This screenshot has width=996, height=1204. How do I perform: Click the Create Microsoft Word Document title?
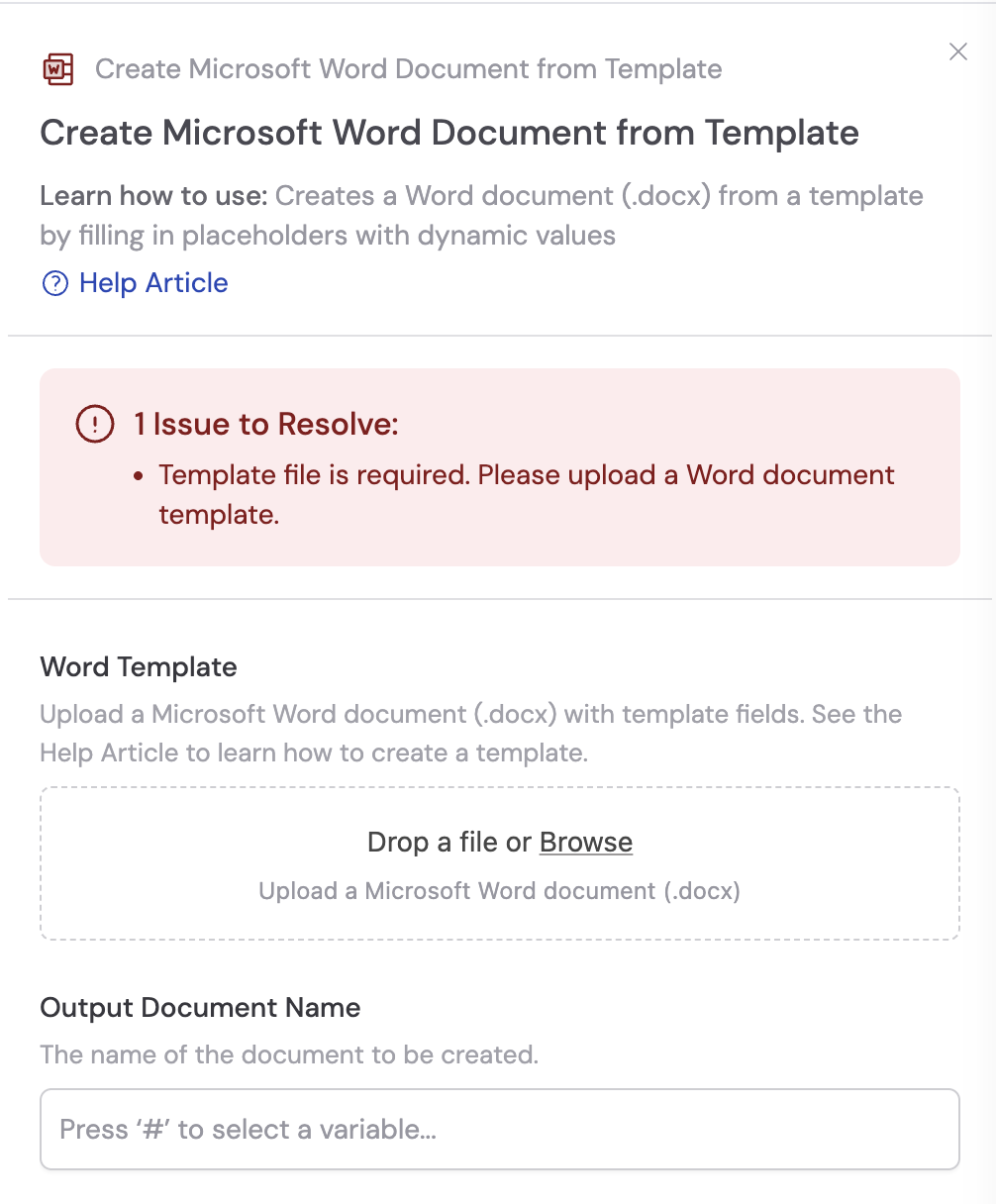click(x=448, y=133)
